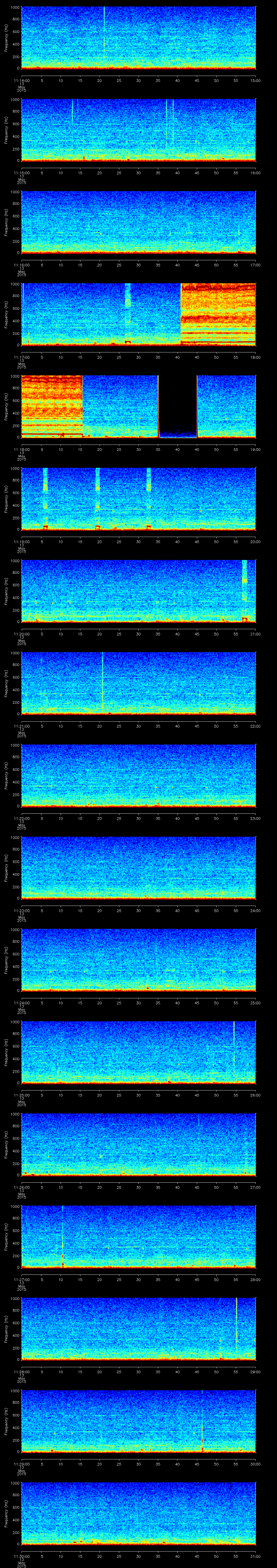Click the Frequency (Hz) axis label of the 11:17:00 panel
Viewport: 277px width, 1568px height.
click(x=6, y=314)
